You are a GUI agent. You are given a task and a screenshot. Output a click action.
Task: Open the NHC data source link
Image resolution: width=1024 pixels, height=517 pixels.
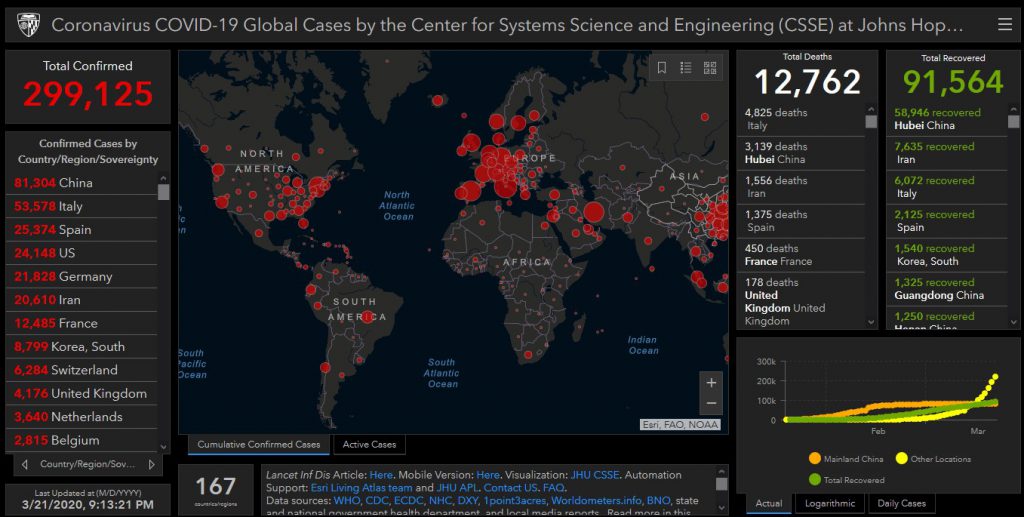440,501
